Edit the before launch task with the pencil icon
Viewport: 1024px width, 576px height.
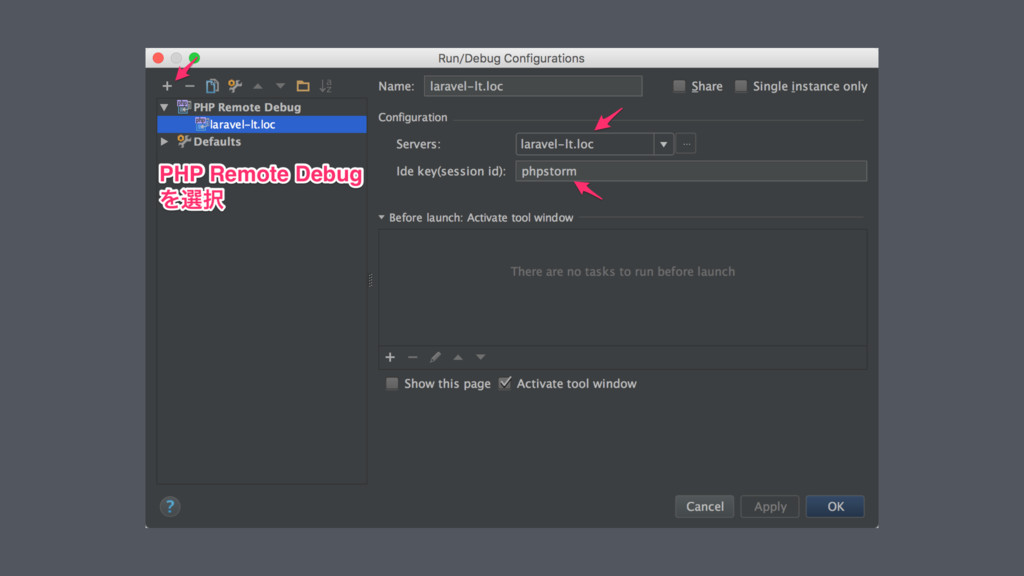pos(436,357)
